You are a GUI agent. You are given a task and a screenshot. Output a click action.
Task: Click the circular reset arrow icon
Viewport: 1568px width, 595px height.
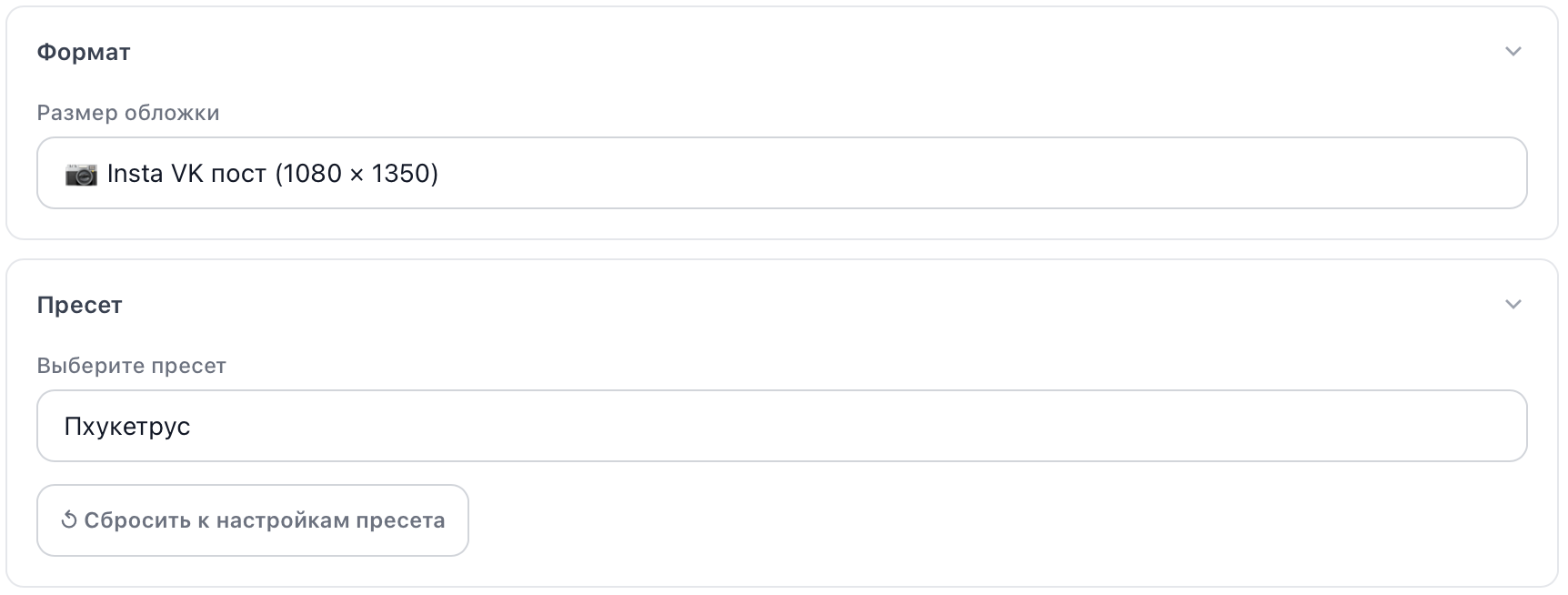coord(68,520)
